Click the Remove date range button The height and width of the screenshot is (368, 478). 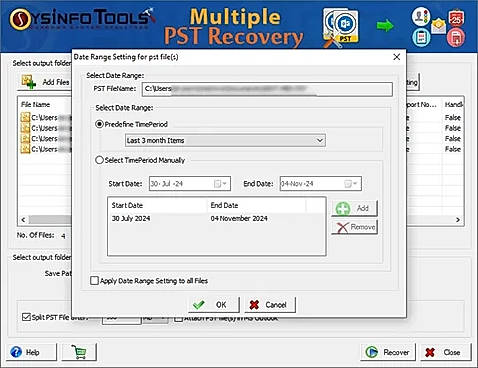coord(354,227)
